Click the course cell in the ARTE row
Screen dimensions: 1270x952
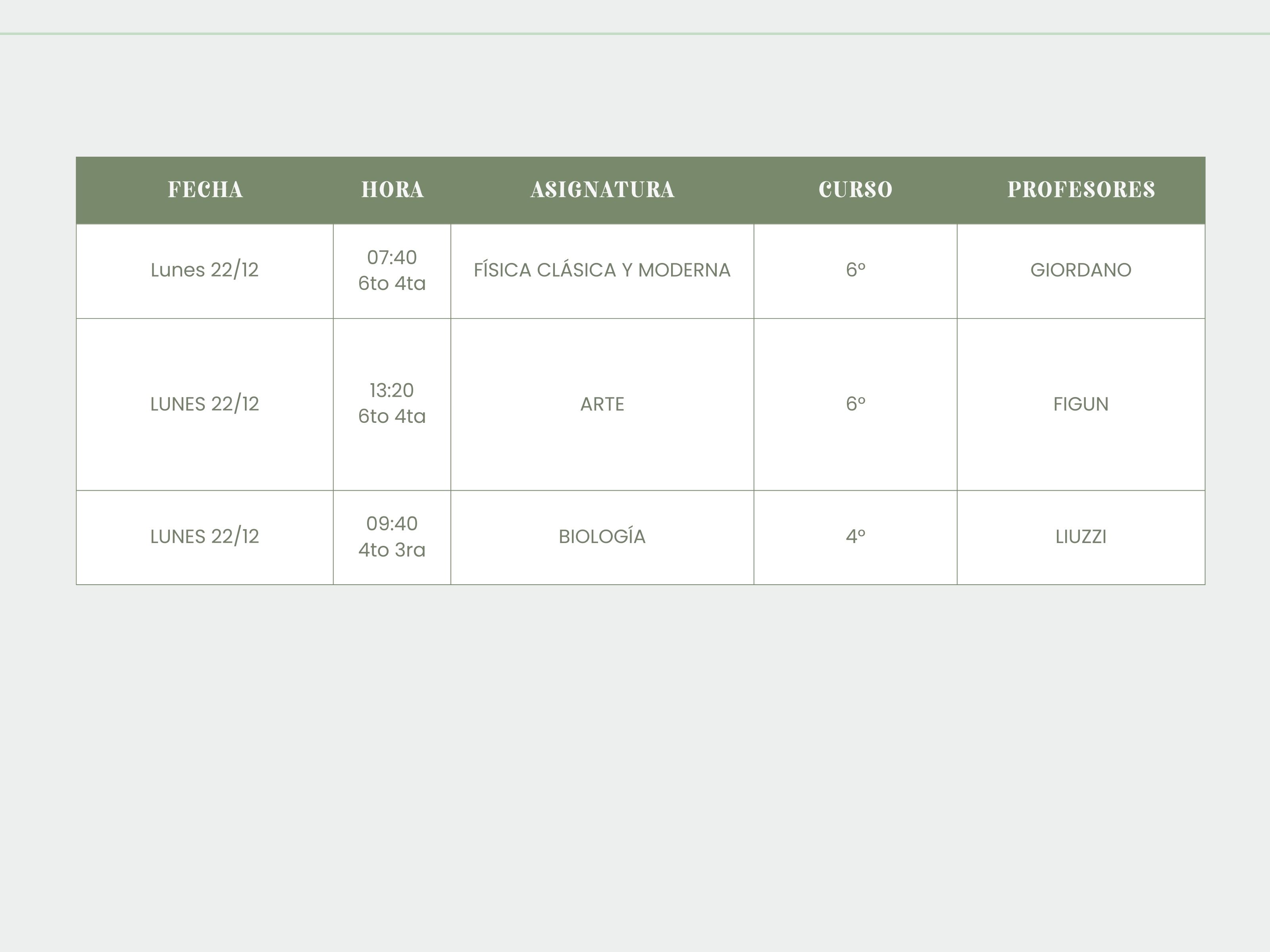pos(856,404)
